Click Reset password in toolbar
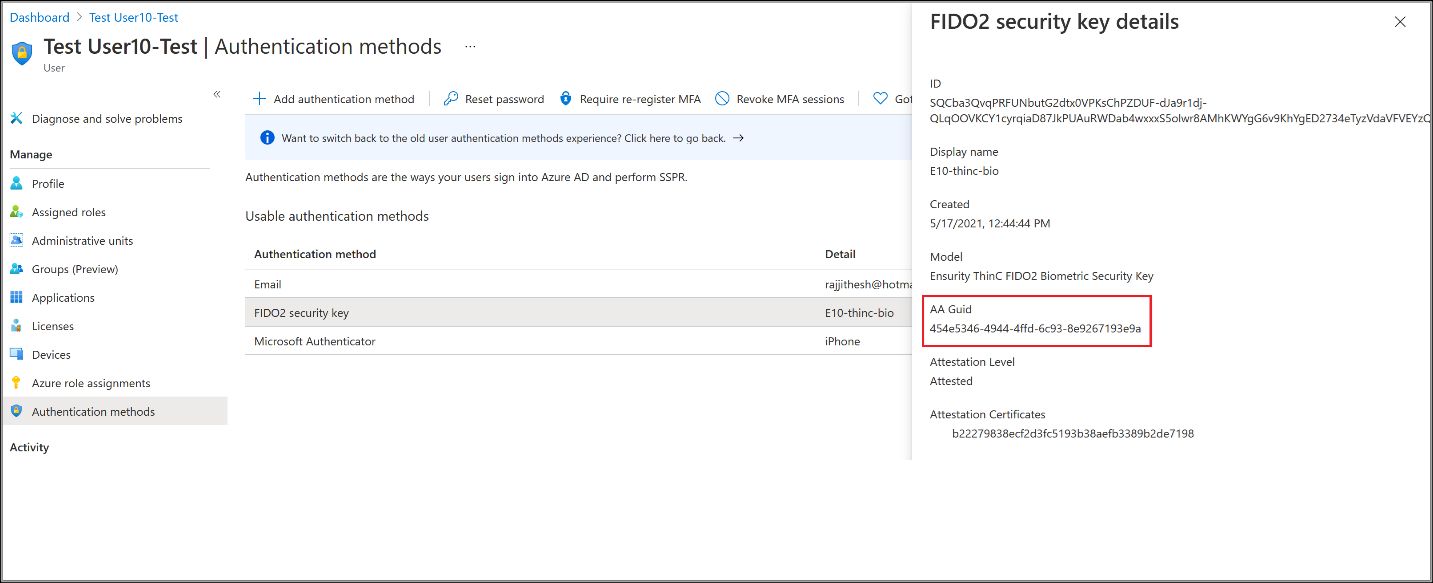This screenshot has width=1433, height=583. [494, 99]
